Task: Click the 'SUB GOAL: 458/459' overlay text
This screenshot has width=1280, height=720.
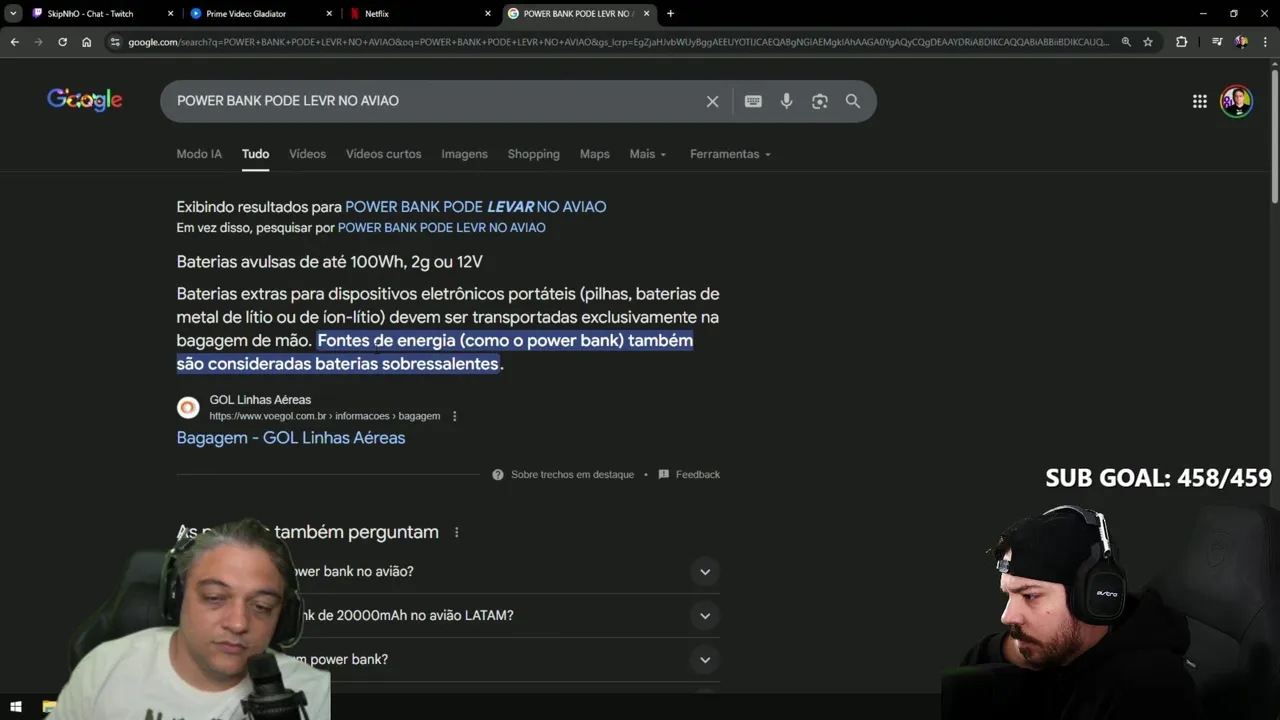Action: coord(1158,478)
